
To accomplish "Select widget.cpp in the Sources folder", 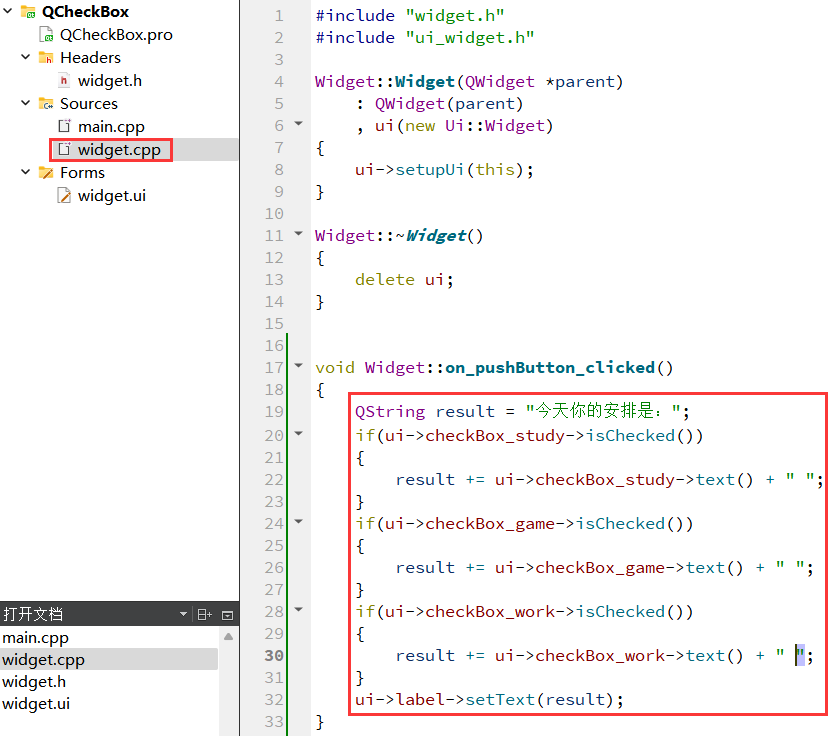I will (x=119, y=150).
